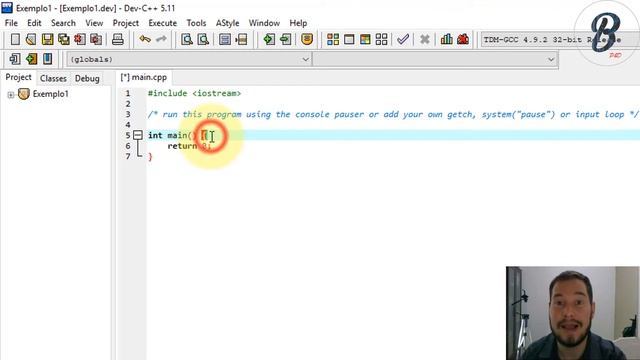The width and height of the screenshot is (640, 360).
Task: Open Profile Analysis bar chart icon
Action: pyautogui.click(x=447, y=39)
